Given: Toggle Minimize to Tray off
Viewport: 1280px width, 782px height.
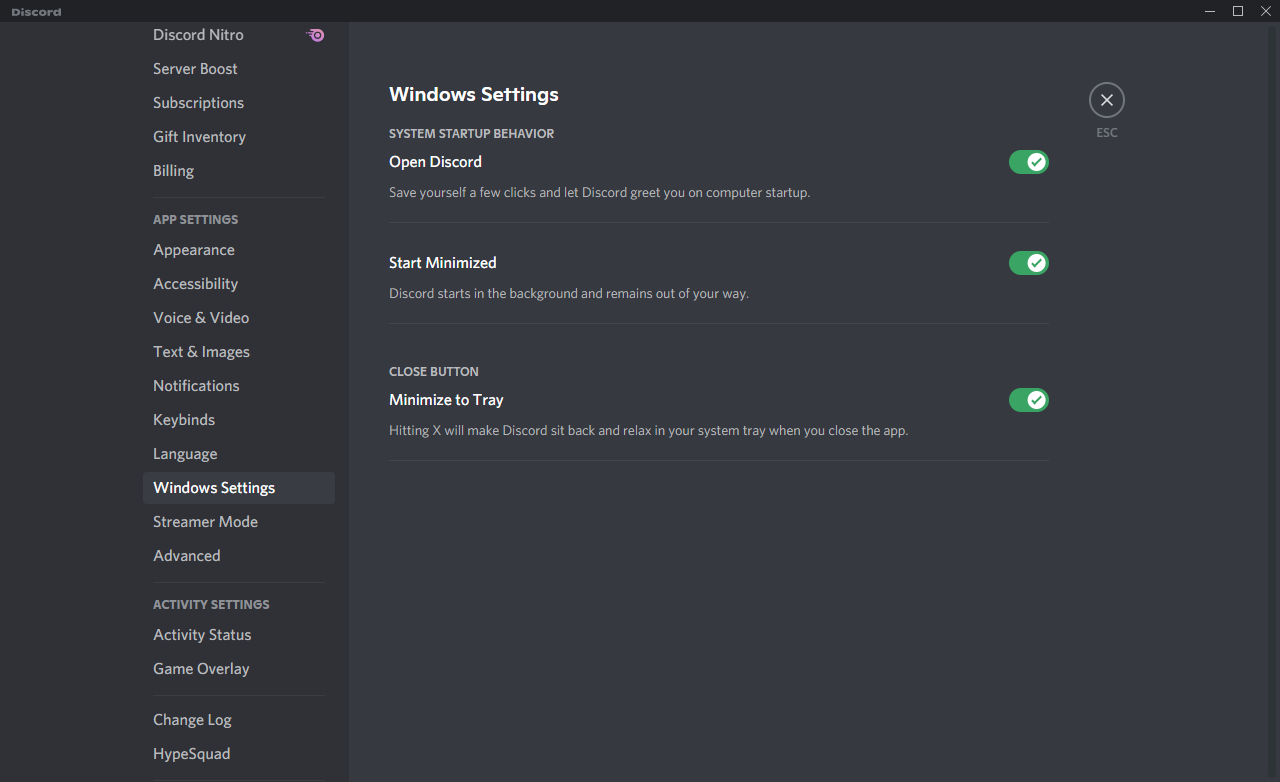Looking at the screenshot, I should click(1028, 400).
